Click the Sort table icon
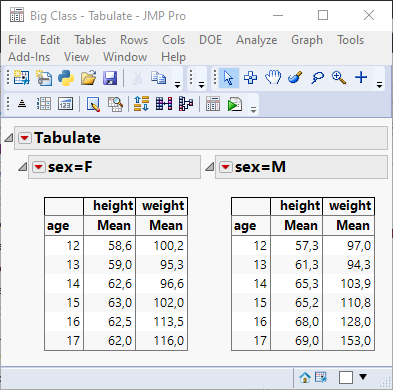Viewport: 393px width, 390px height. [x=141, y=104]
